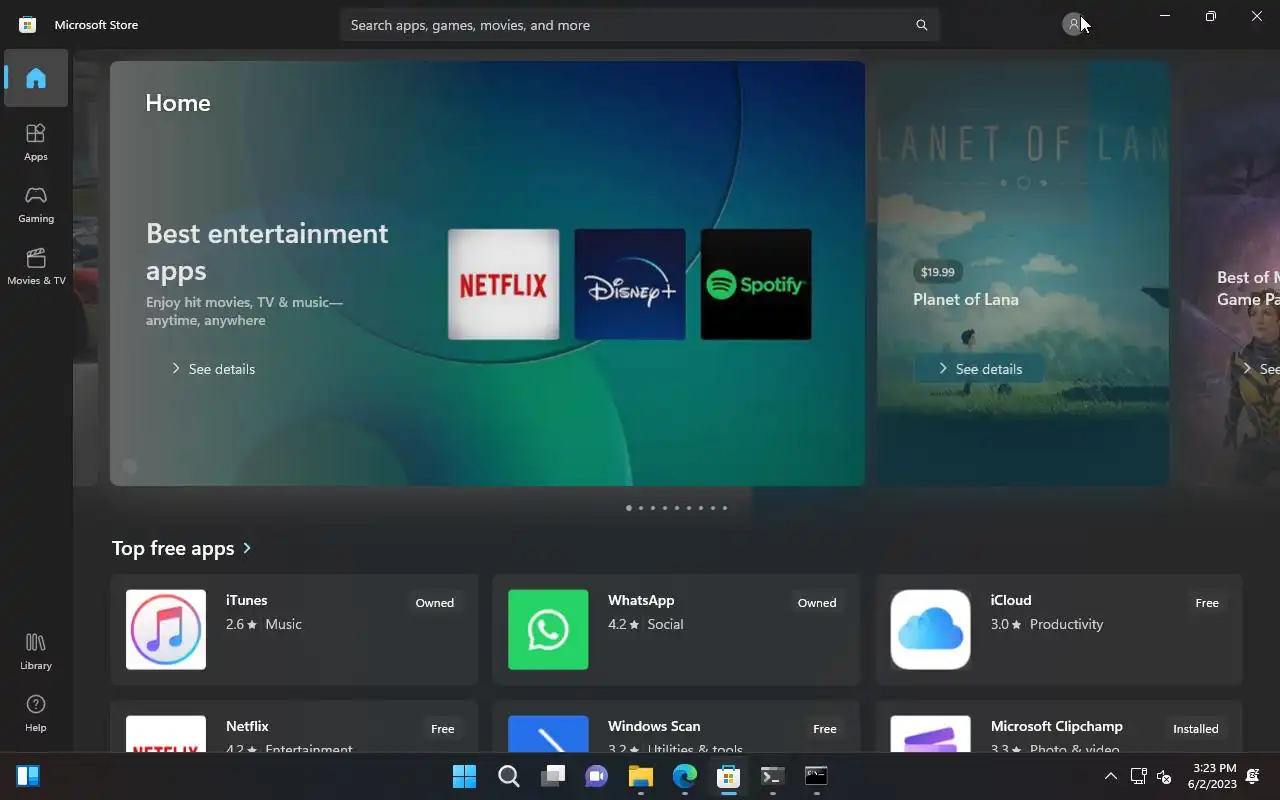Open Widgets button at taskbar left
The image size is (1280, 800).
(x=28, y=776)
